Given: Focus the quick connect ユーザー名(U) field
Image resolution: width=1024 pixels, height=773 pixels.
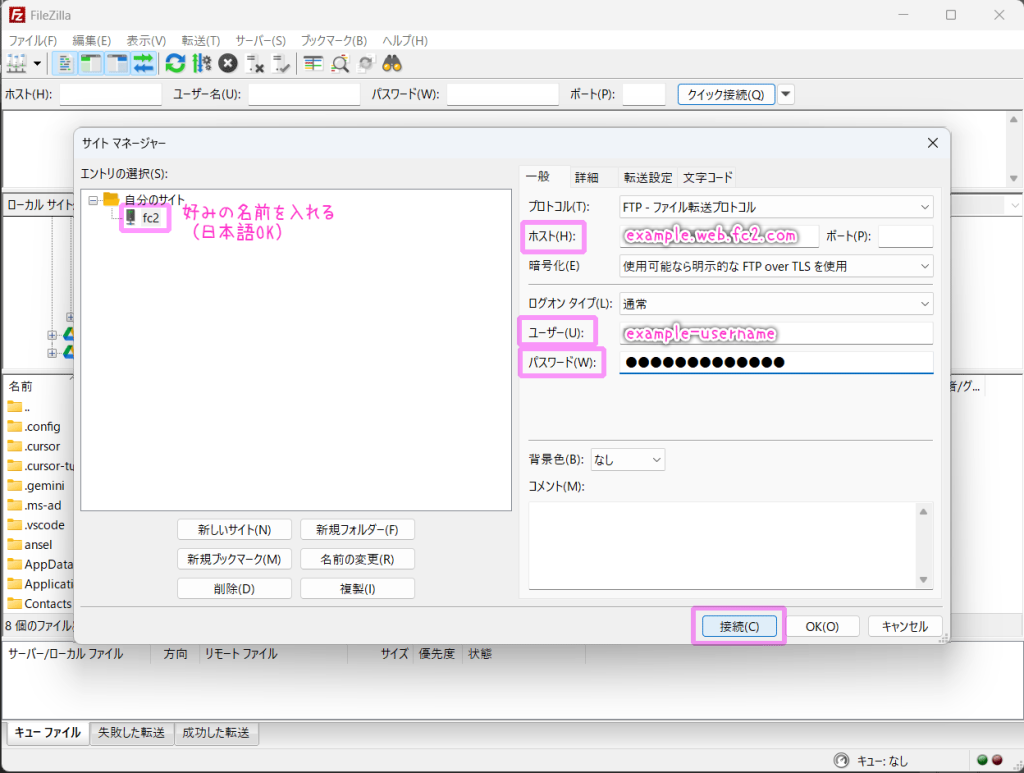Looking at the screenshot, I should coord(304,94).
